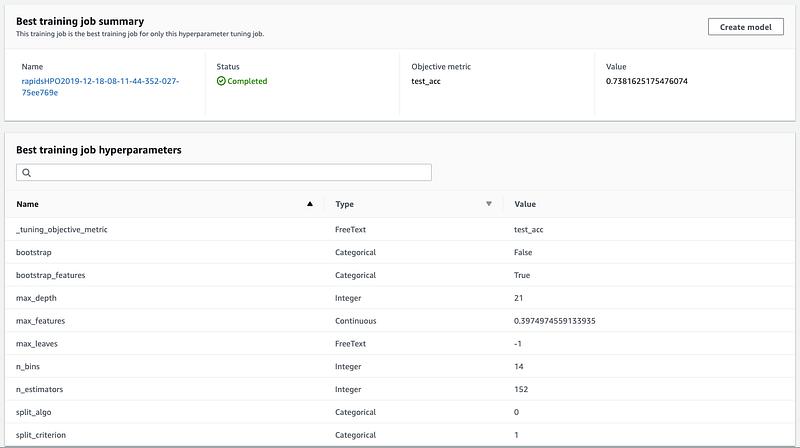
Task: Select the max_leaves hyperparameter name
Action: click(x=39, y=344)
